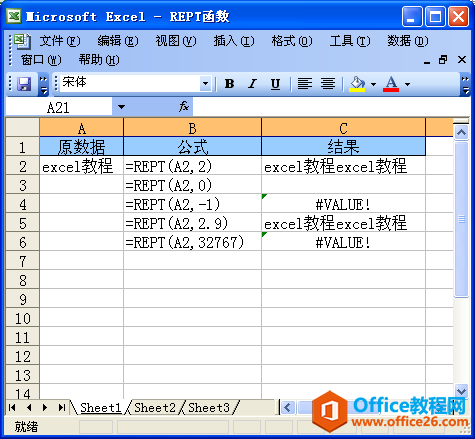Open the 数据(D) menu
This screenshot has height=439, width=475.
point(408,41)
